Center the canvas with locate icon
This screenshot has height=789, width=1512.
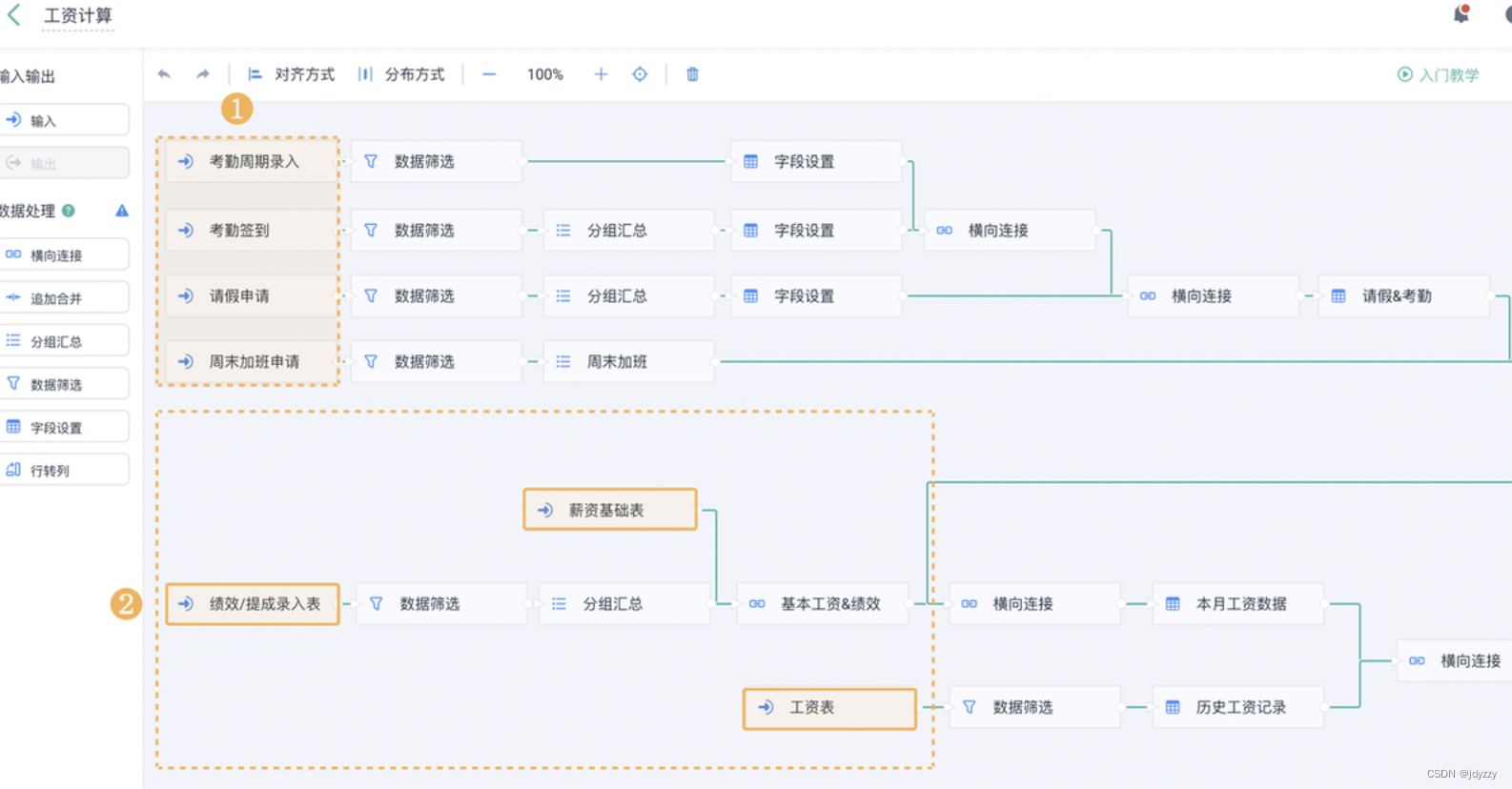[640, 74]
